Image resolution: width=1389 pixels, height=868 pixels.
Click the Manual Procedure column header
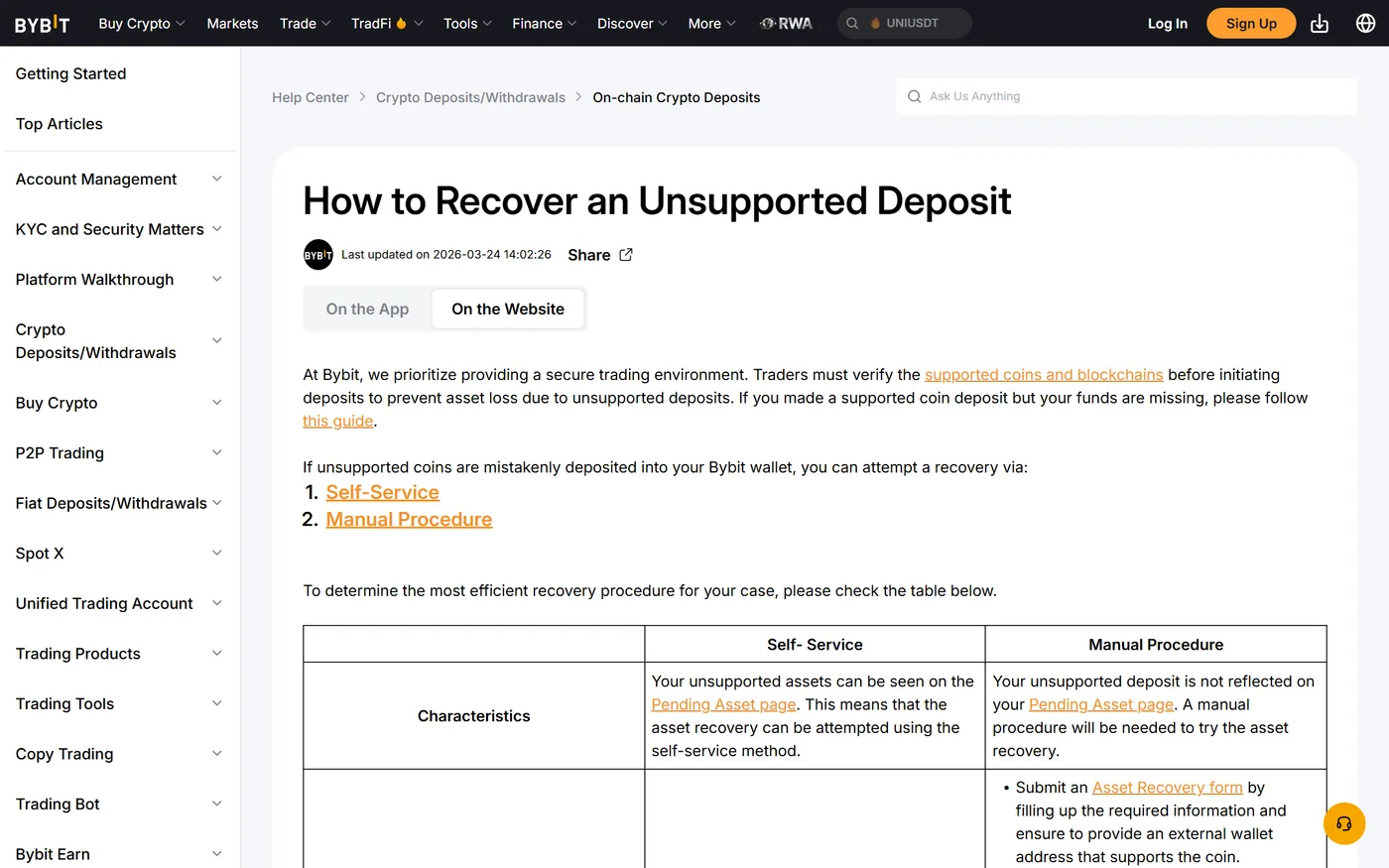[1156, 645]
